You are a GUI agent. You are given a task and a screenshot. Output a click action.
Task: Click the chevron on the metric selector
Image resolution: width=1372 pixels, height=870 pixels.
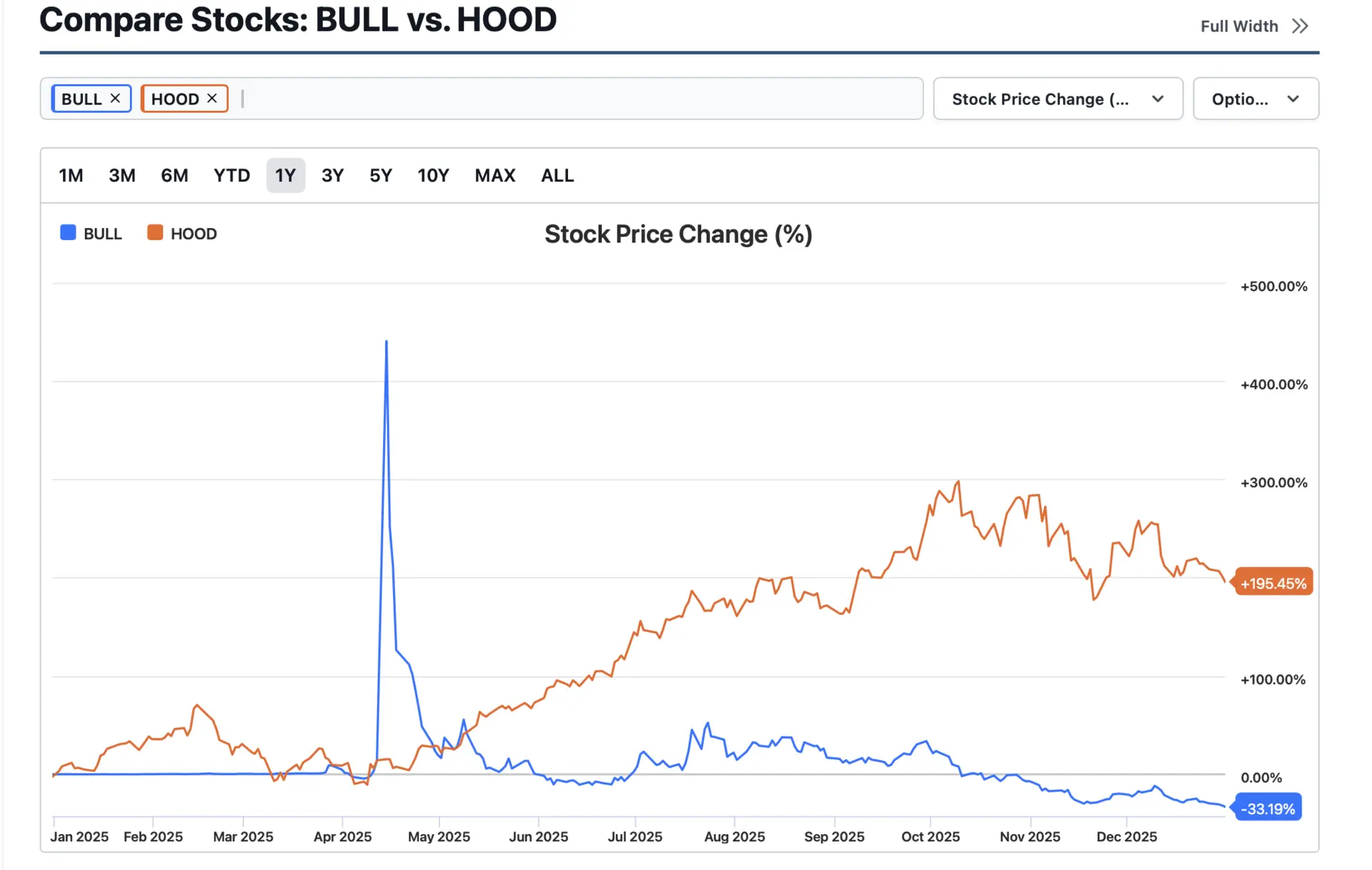click(1158, 99)
